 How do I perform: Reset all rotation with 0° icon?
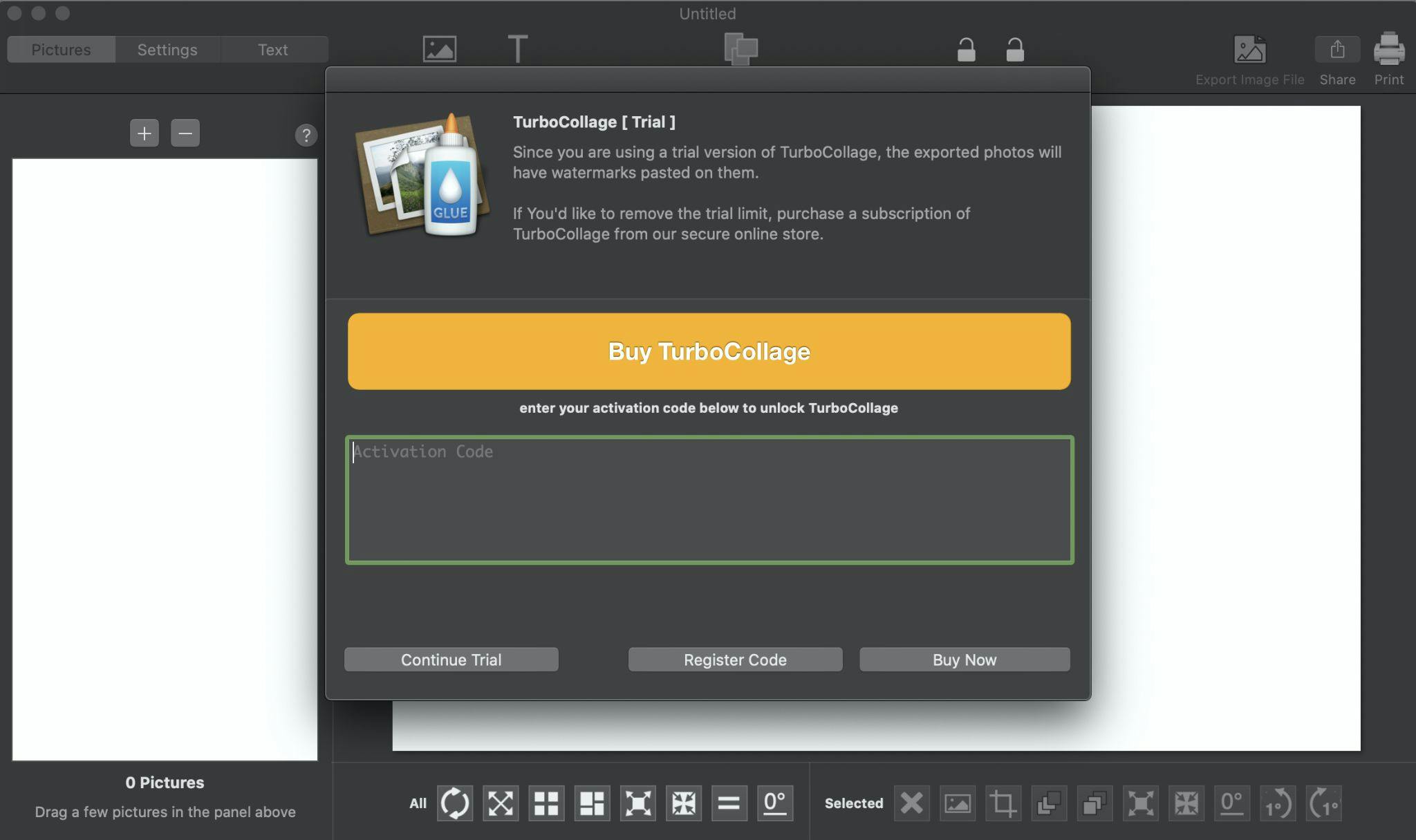click(x=774, y=803)
